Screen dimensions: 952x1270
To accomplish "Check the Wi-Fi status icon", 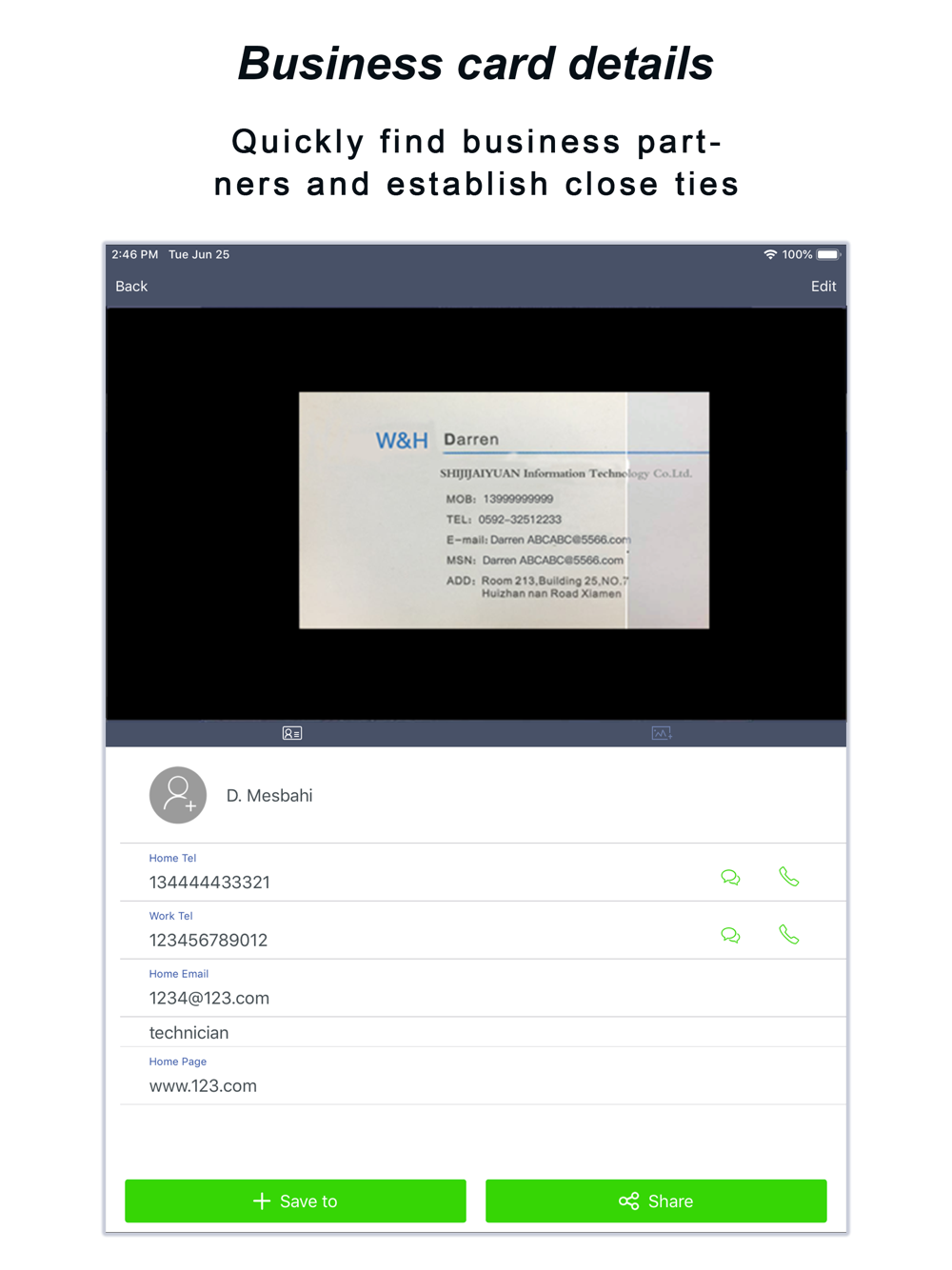I will pos(770,254).
